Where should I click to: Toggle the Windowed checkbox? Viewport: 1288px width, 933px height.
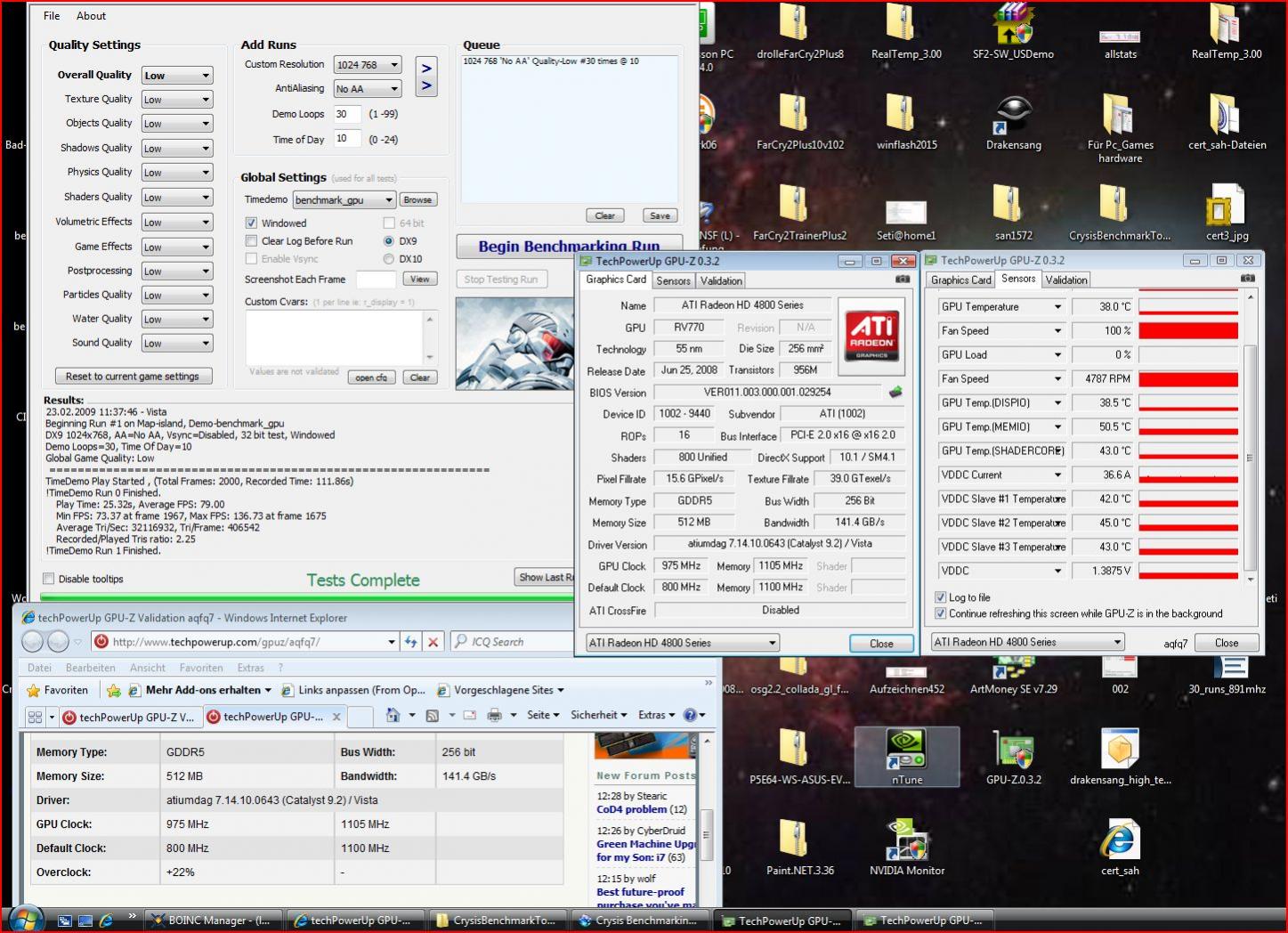point(251,223)
